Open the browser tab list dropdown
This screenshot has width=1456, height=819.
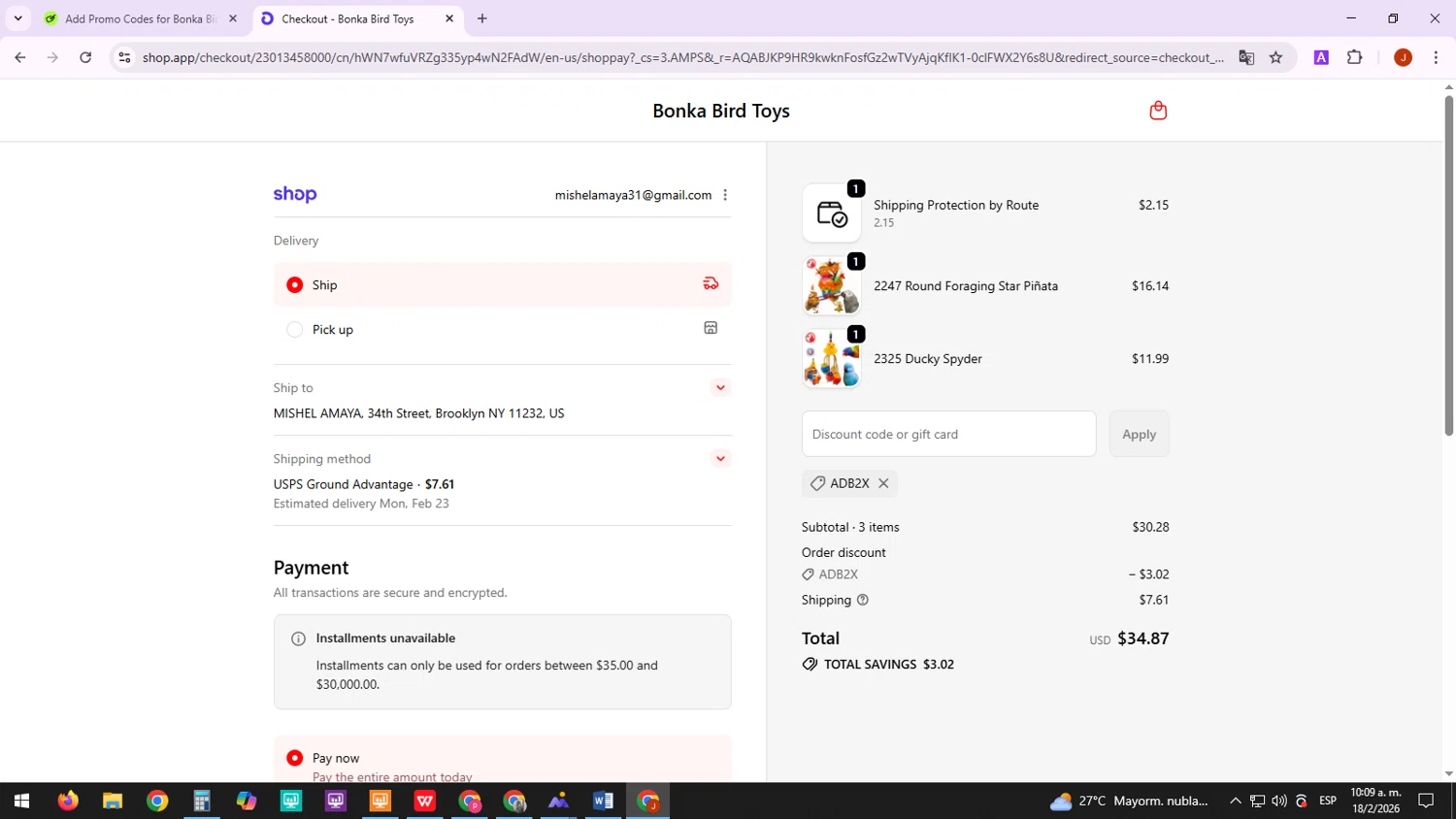point(17,18)
